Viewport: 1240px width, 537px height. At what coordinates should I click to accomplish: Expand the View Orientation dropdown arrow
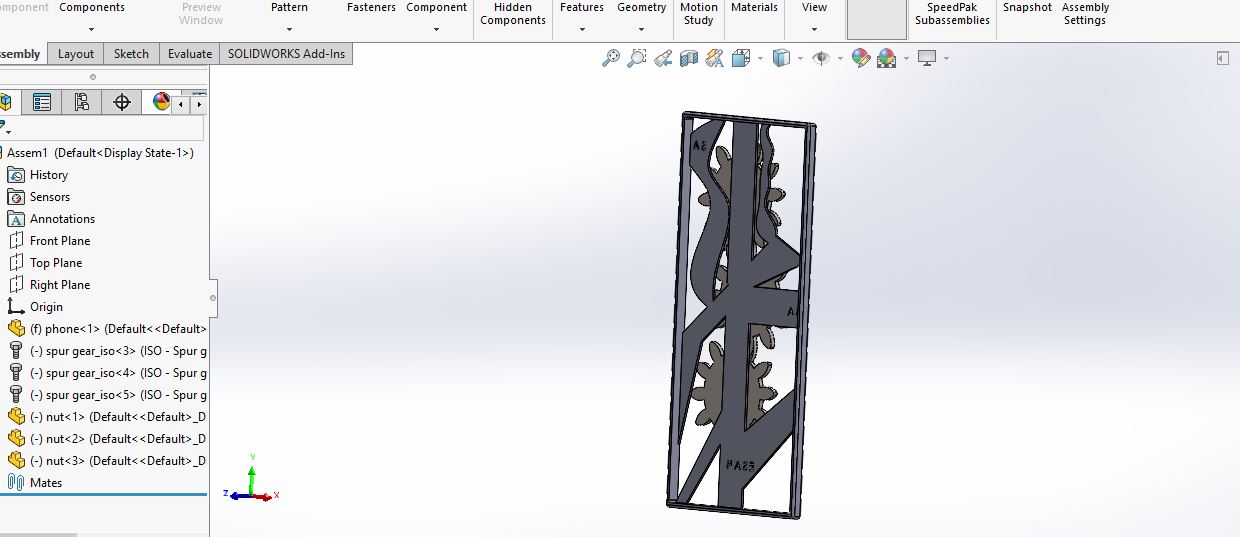pyautogui.click(x=761, y=59)
